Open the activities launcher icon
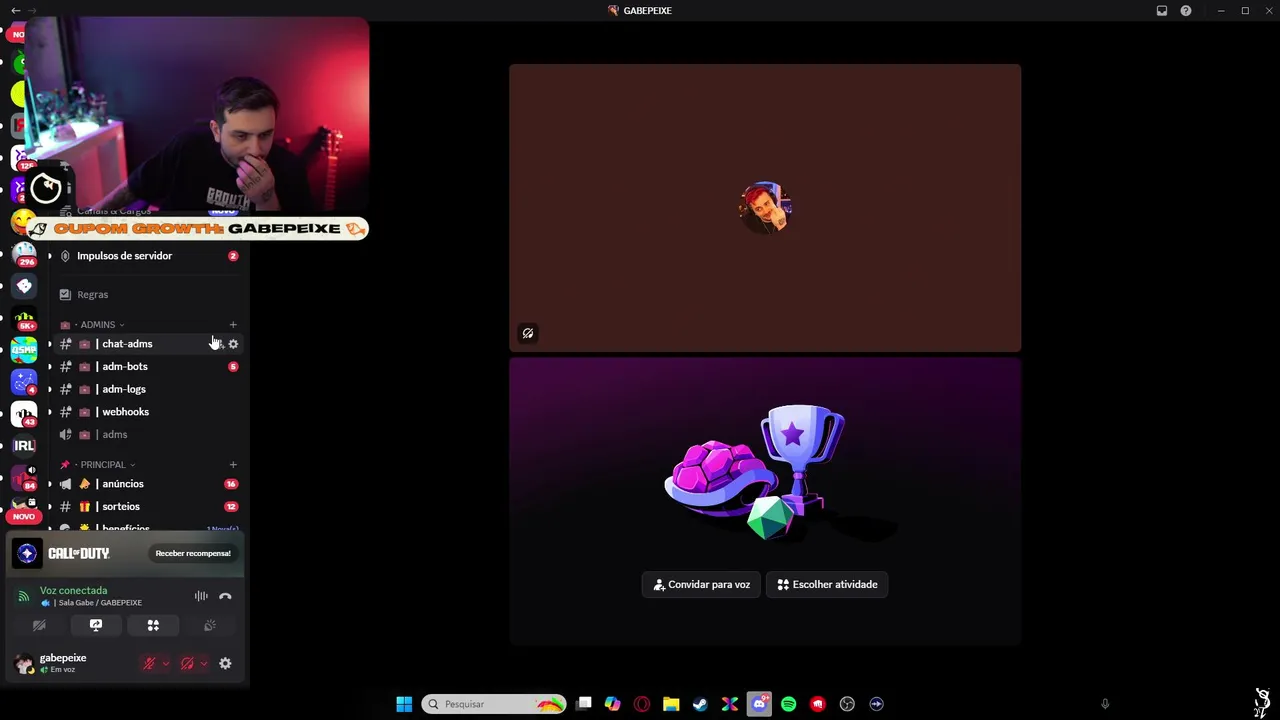Image resolution: width=1280 pixels, height=720 pixels. (x=153, y=625)
